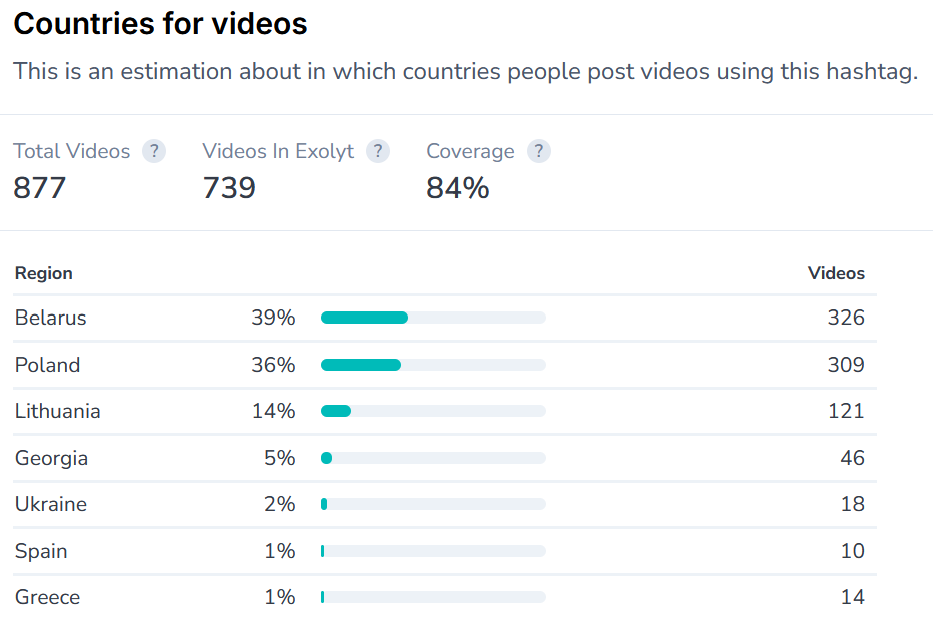The image size is (933, 627).
Task: Select the Poland region name
Action: [x=47, y=365]
